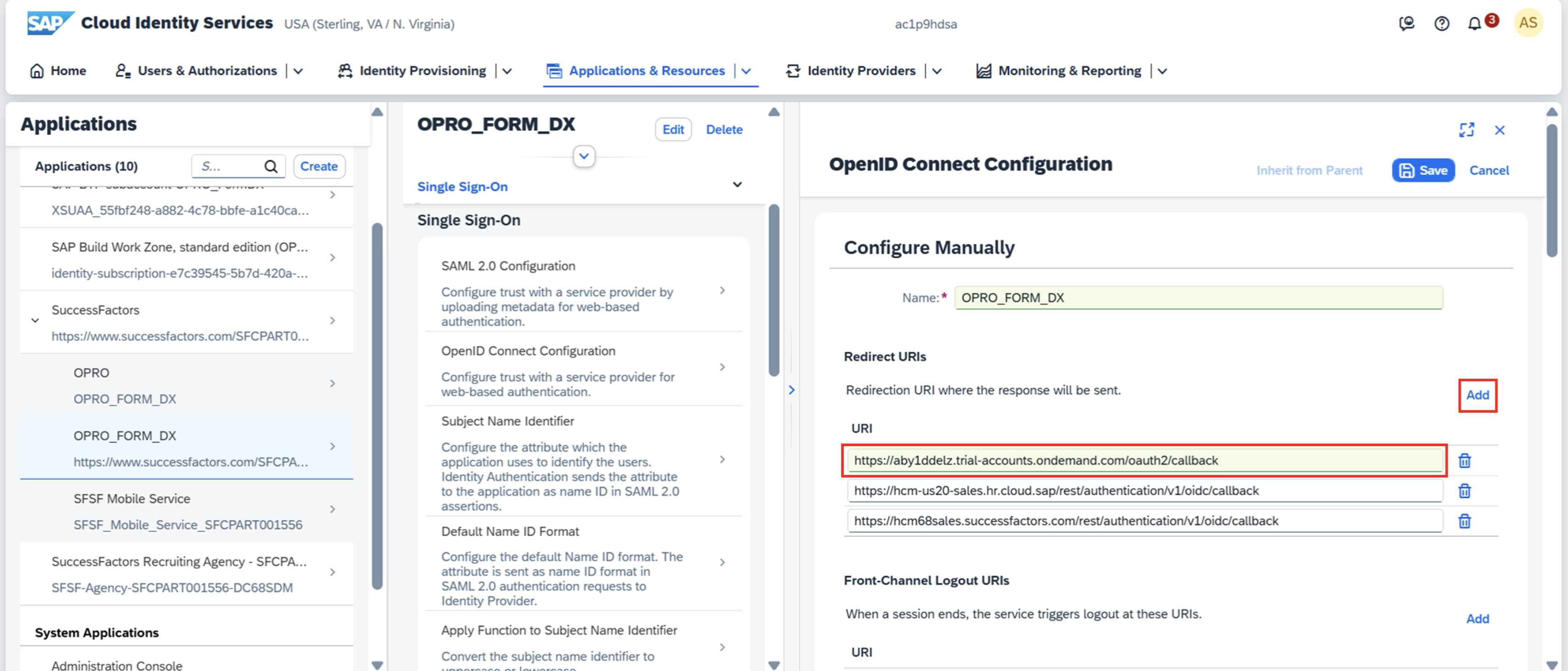Screen dimensions: 1568x671
Task: Open Identity Providers menu dropdown arrow
Action: click(x=937, y=71)
